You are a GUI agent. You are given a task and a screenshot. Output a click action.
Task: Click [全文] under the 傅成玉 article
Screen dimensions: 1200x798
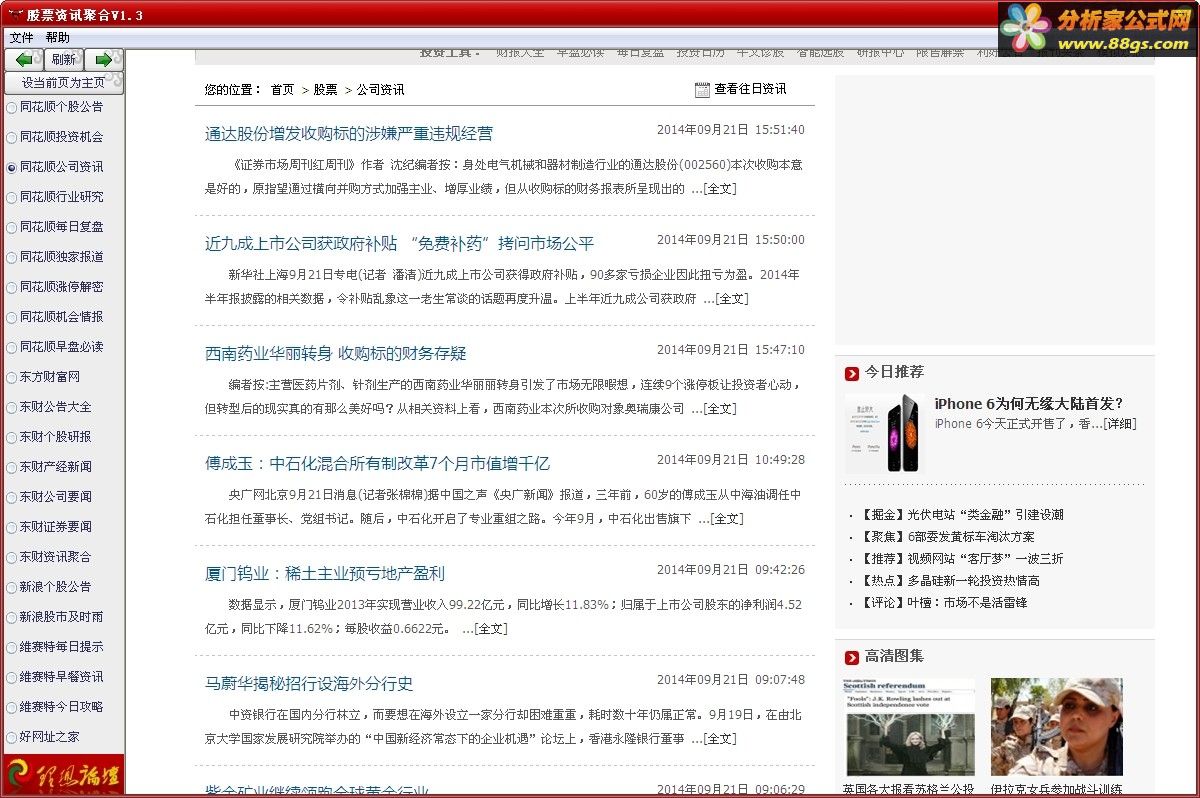(x=727, y=519)
